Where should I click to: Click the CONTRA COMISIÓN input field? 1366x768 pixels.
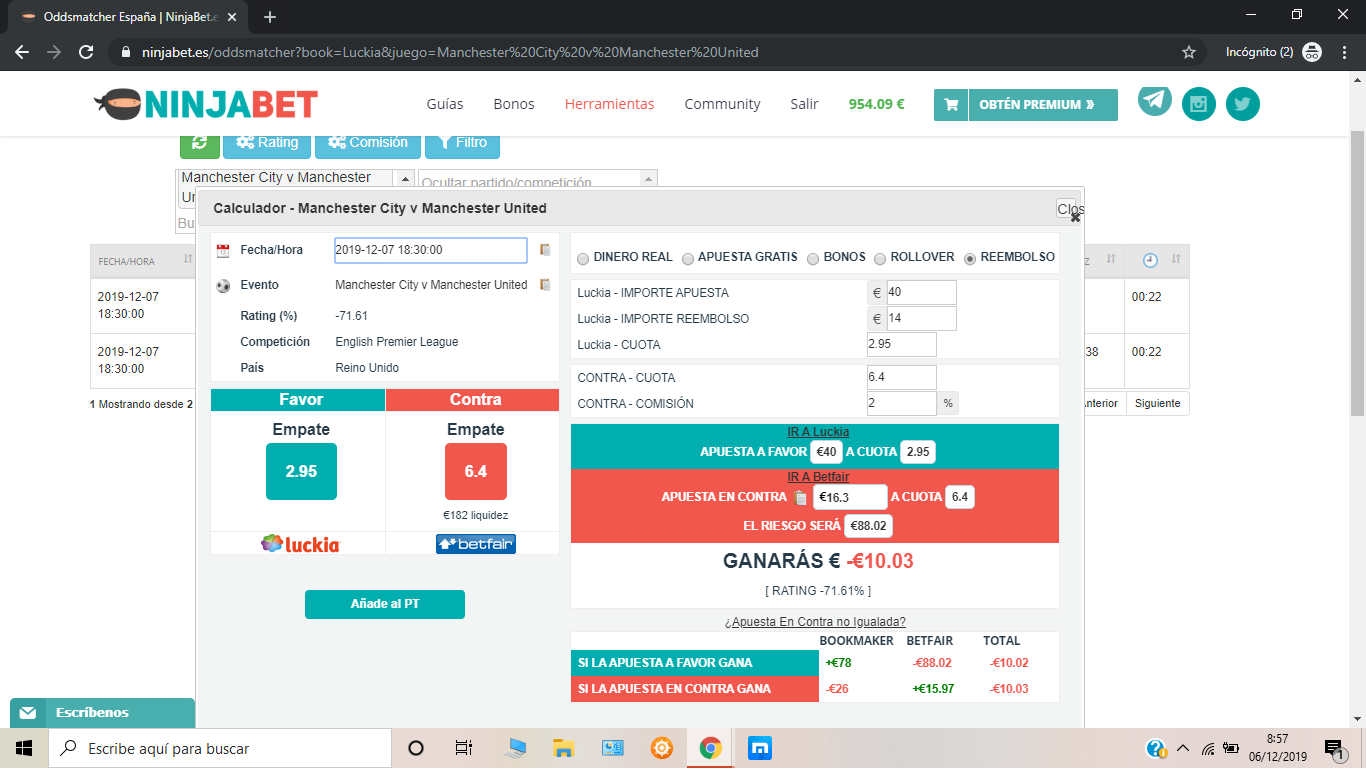pyautogui.click(x=902, y=404)
